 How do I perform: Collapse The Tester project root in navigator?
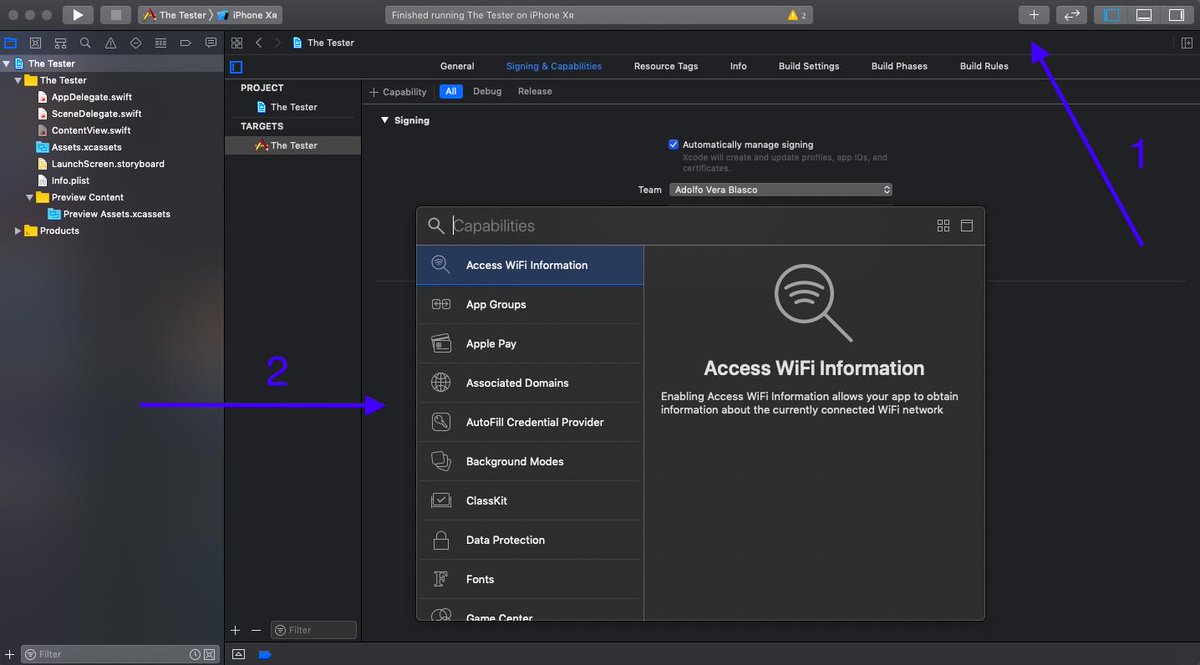point(7,63)
